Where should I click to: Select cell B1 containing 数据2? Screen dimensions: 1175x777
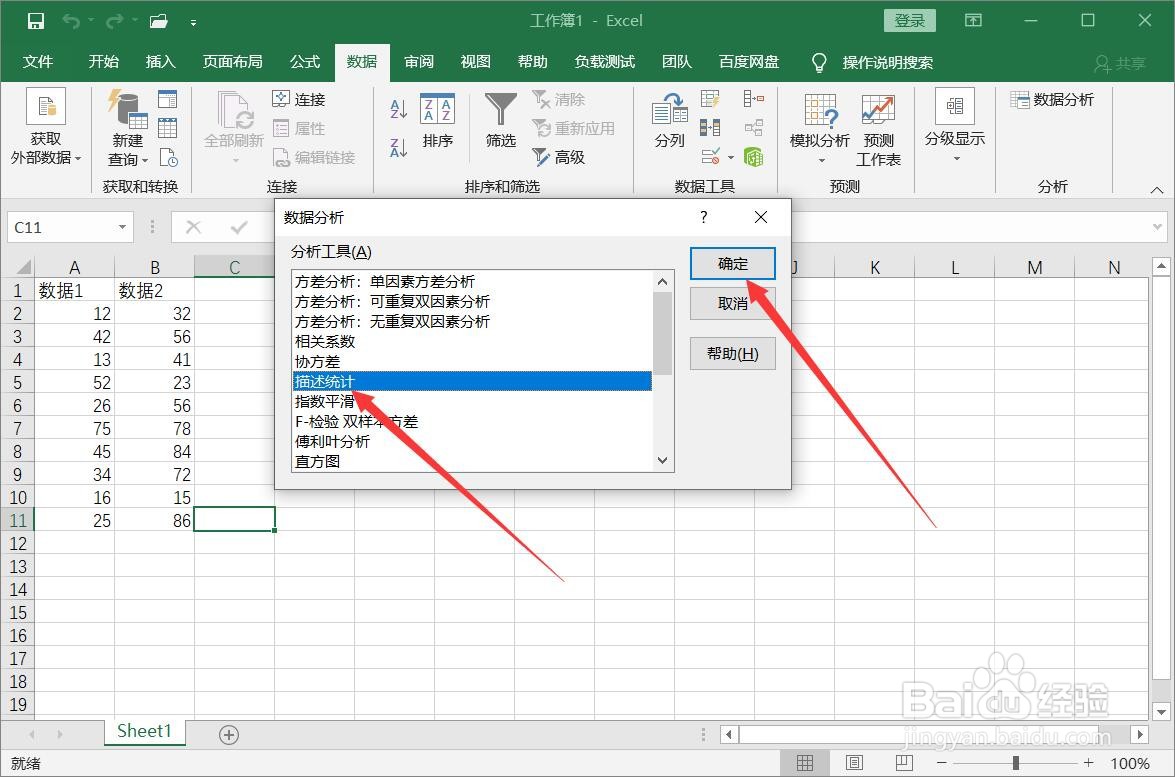pos(154,291)
